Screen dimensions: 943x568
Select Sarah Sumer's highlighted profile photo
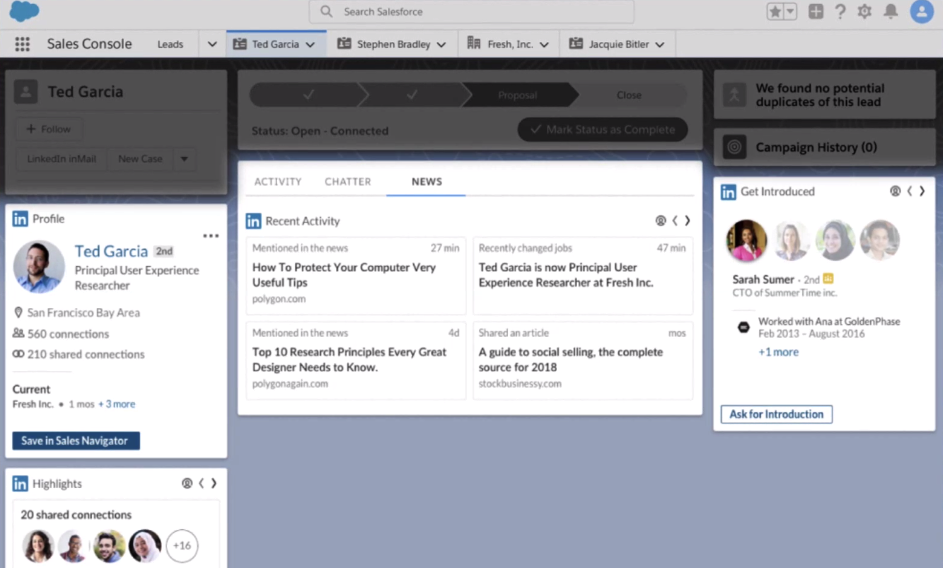[747, 240]
